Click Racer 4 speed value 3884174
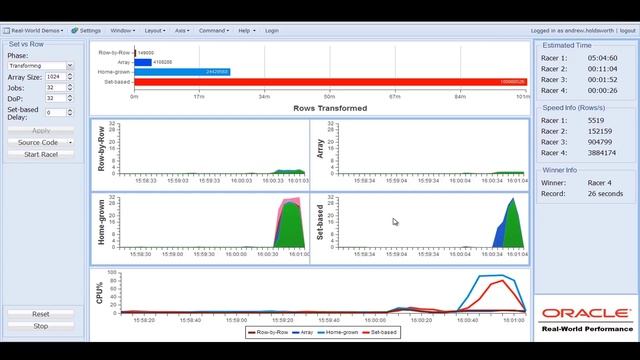640x360 pixels. (602, 153)
